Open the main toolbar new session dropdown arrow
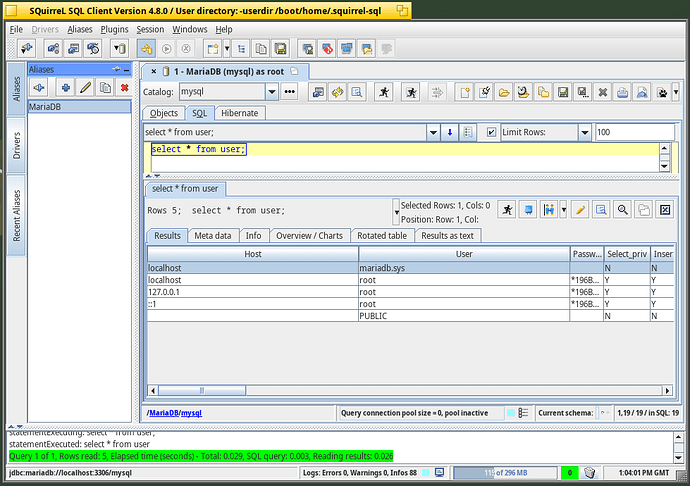 (x=227, y=48)
